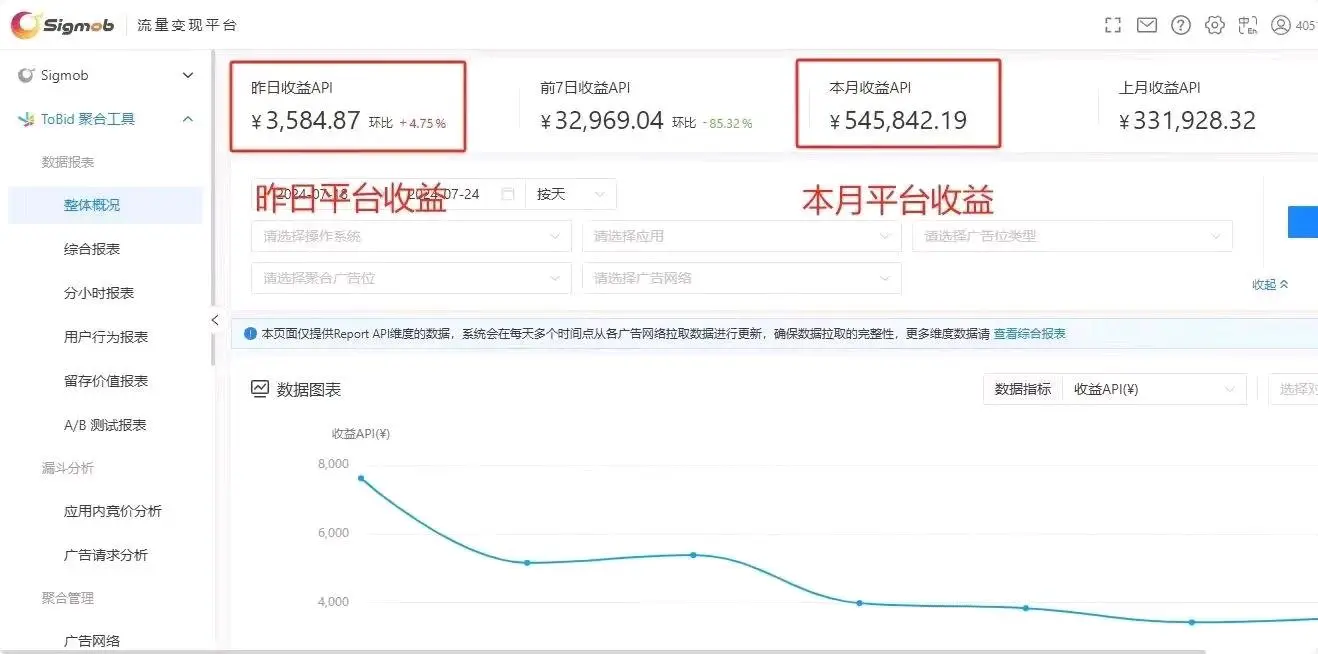Click the 收起 collapse filters link
1318x654 pixels.
pos(1270,285)
